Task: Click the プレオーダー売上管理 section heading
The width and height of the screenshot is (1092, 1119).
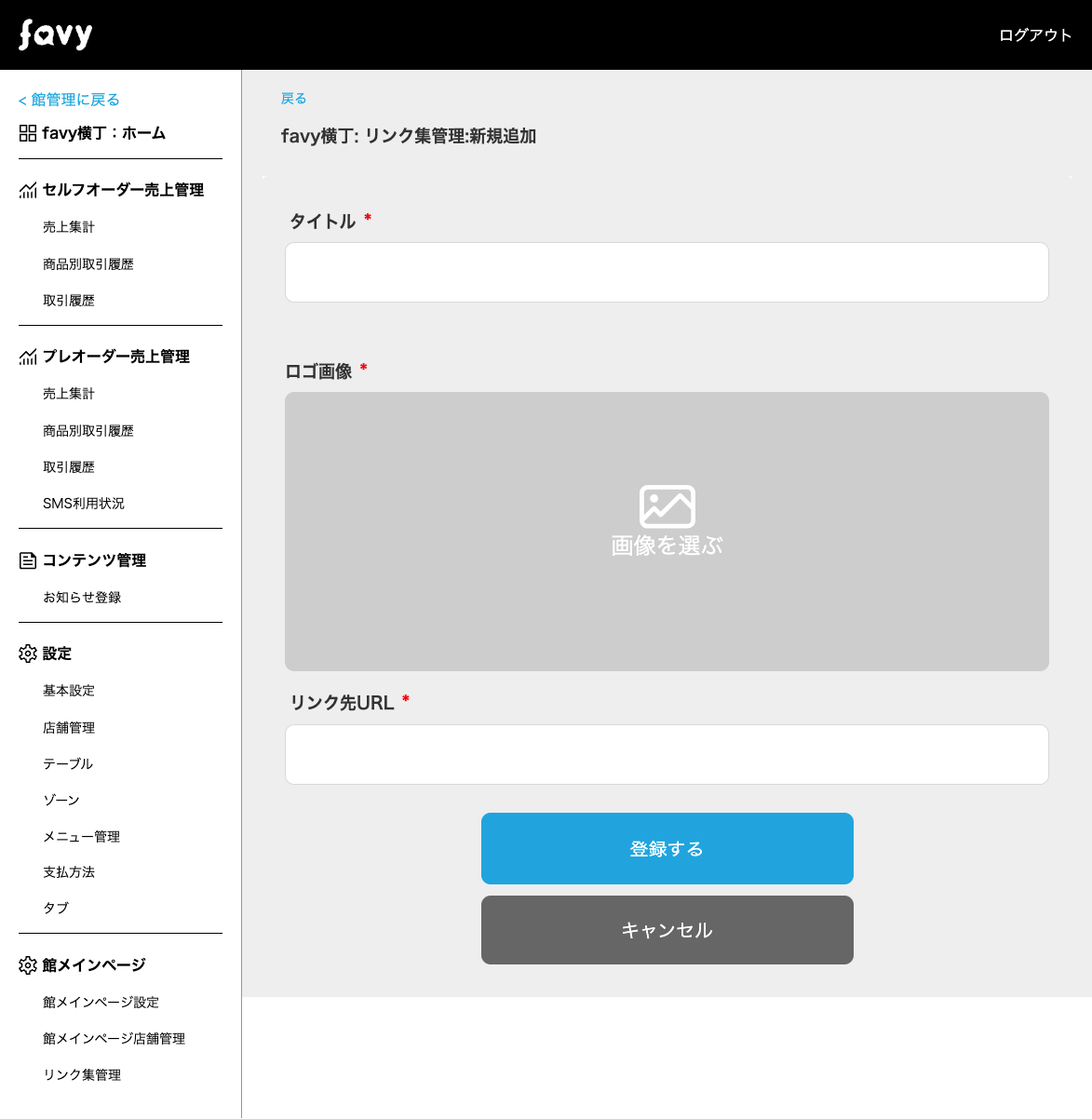Action: 116,357
